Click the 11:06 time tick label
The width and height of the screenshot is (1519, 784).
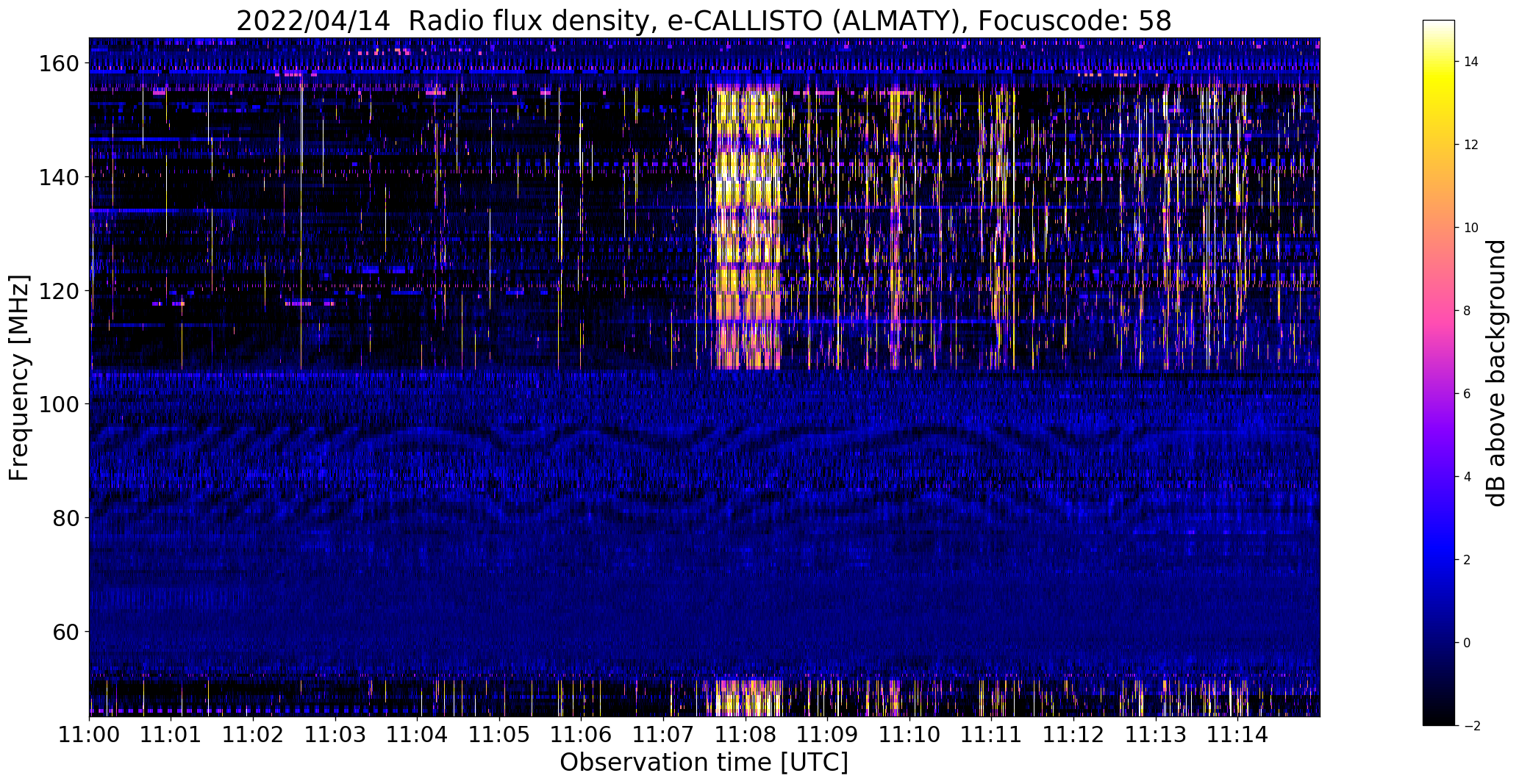coord(582,734)
